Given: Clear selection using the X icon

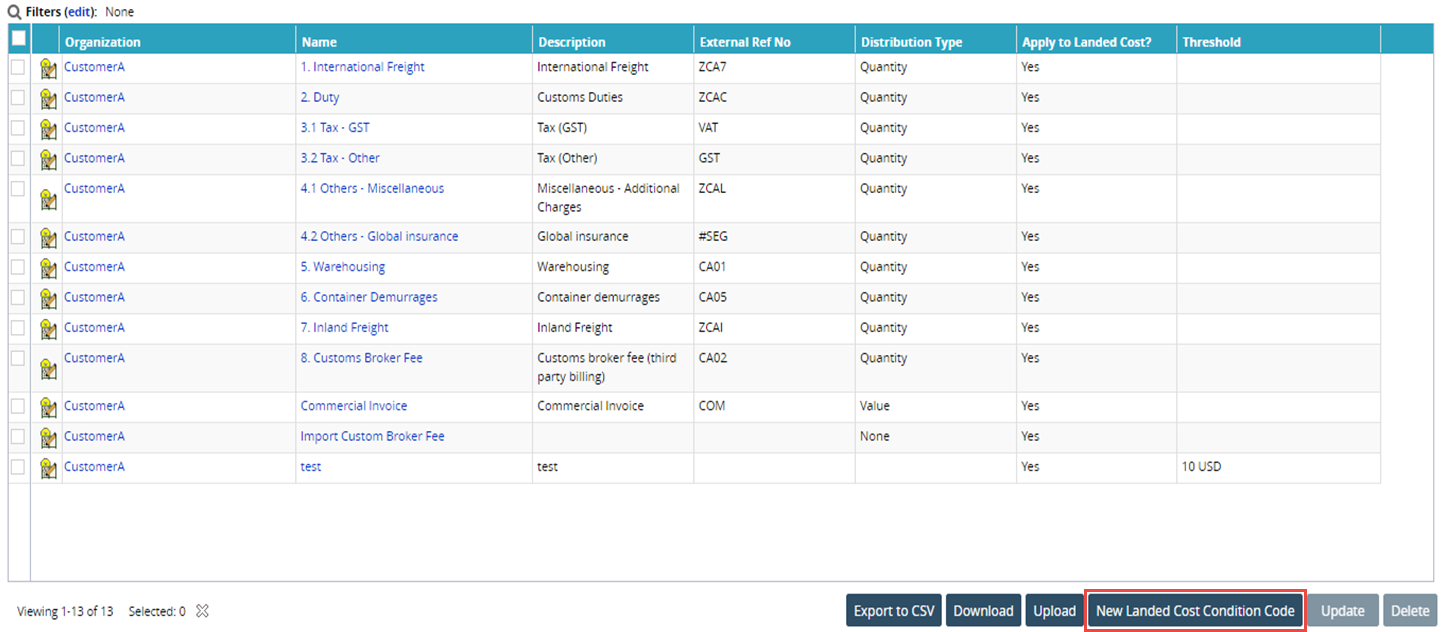Looking at the screenshot, I should [x=202, y=611].
